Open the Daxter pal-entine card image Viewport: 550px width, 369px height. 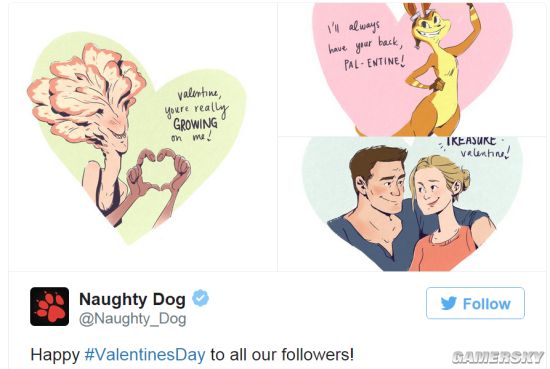point(412,70)
